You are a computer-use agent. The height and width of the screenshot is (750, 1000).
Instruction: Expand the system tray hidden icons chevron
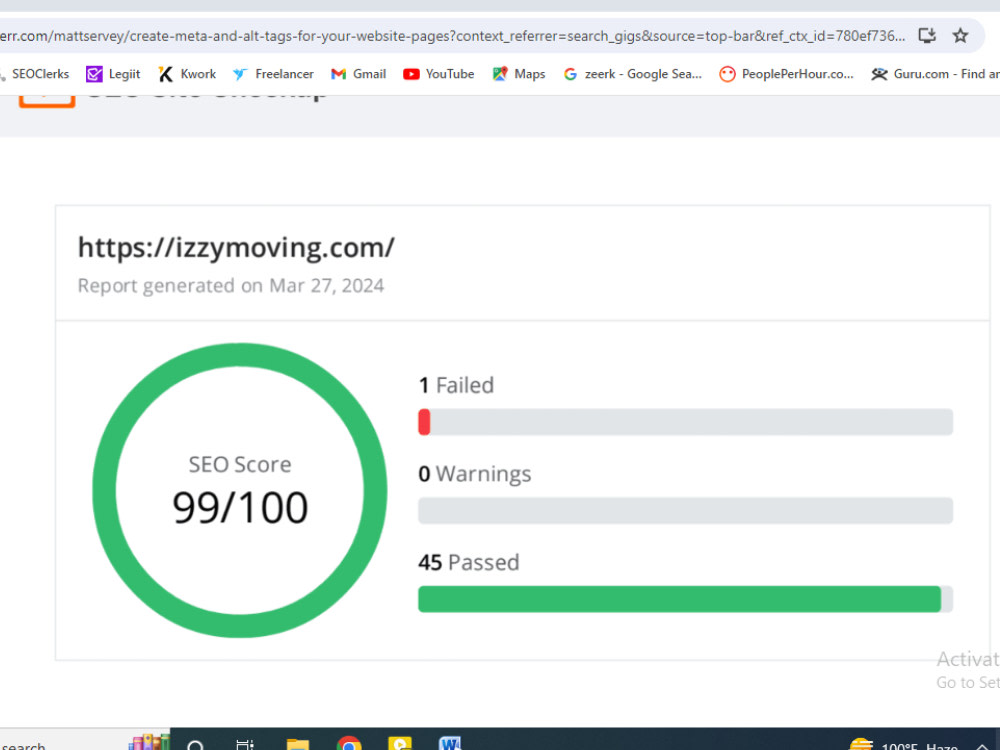[x=982, y=746]
